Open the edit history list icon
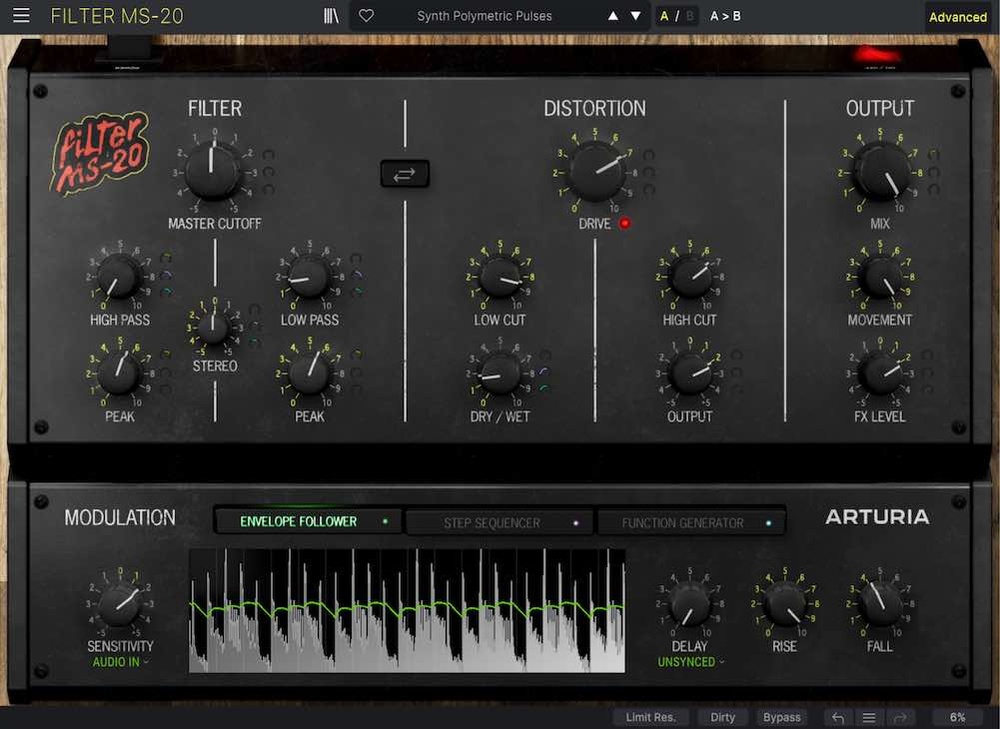Image resolution: width=1000 pixels, height=729 pixels. click(867, 716)
